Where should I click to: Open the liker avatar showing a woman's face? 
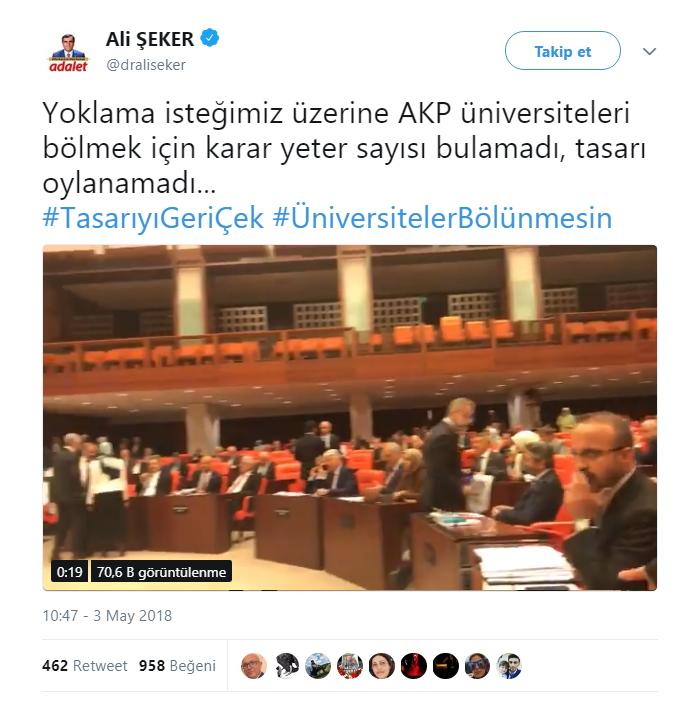click(x=382, y=665)
